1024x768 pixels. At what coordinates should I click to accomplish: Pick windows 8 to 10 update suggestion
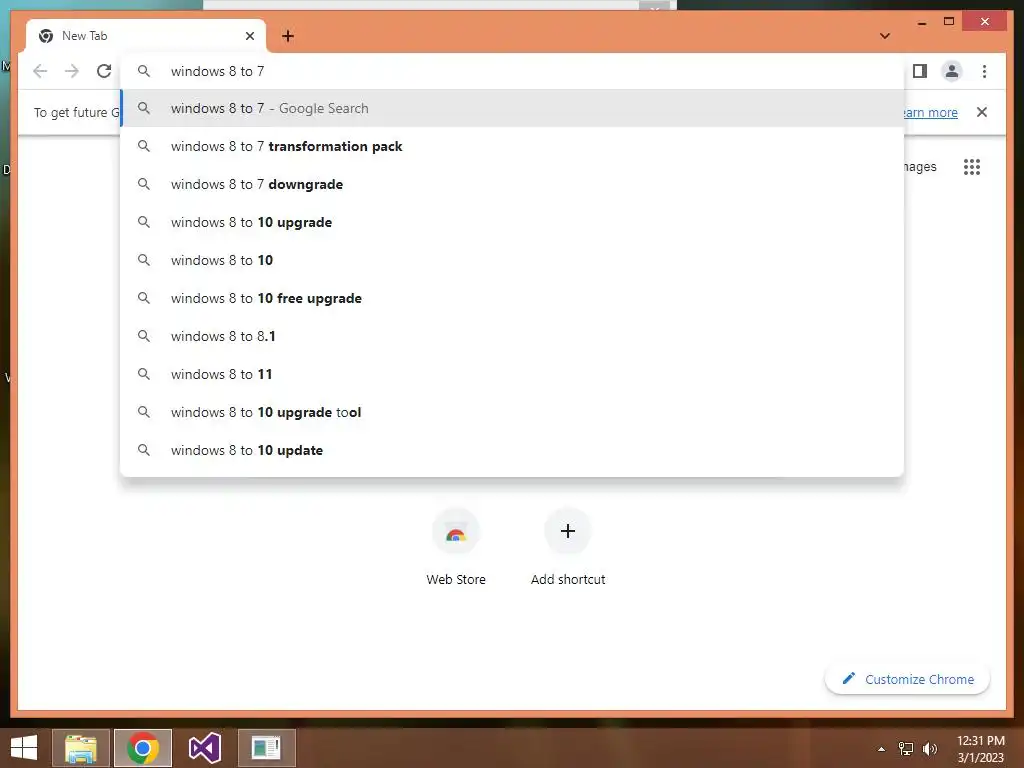click(513, 450)
